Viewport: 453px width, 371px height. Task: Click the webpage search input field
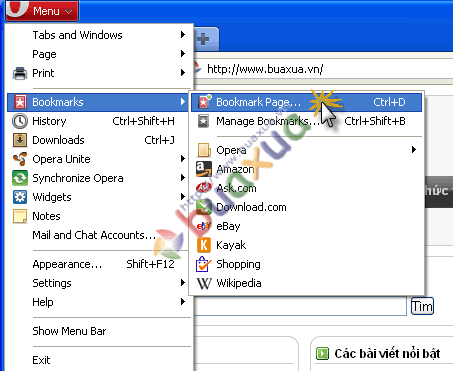point(300,306)
